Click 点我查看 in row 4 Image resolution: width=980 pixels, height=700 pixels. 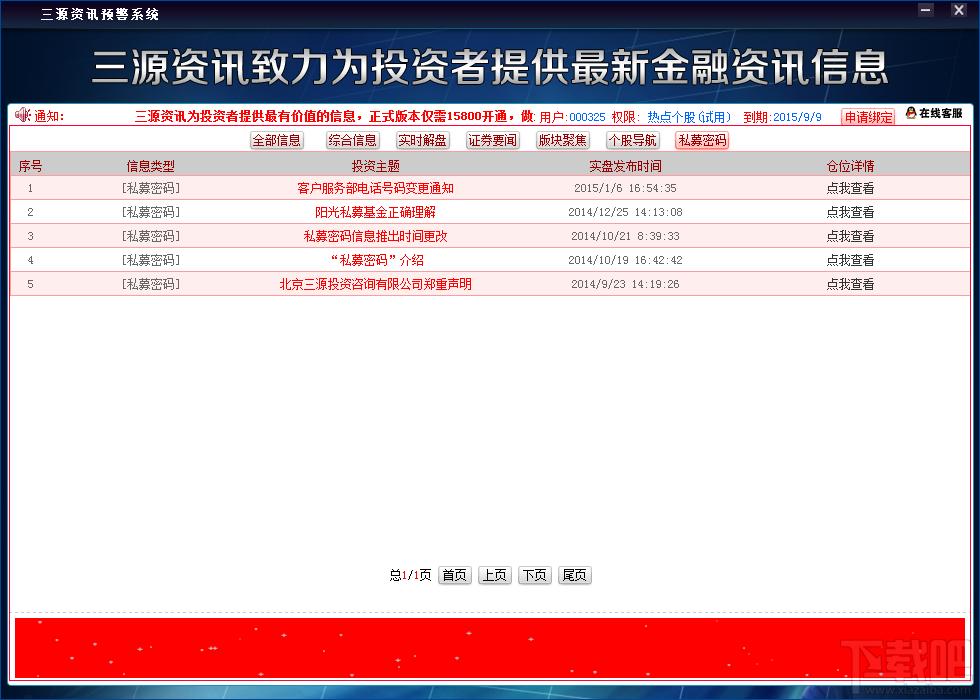point(850,260)
